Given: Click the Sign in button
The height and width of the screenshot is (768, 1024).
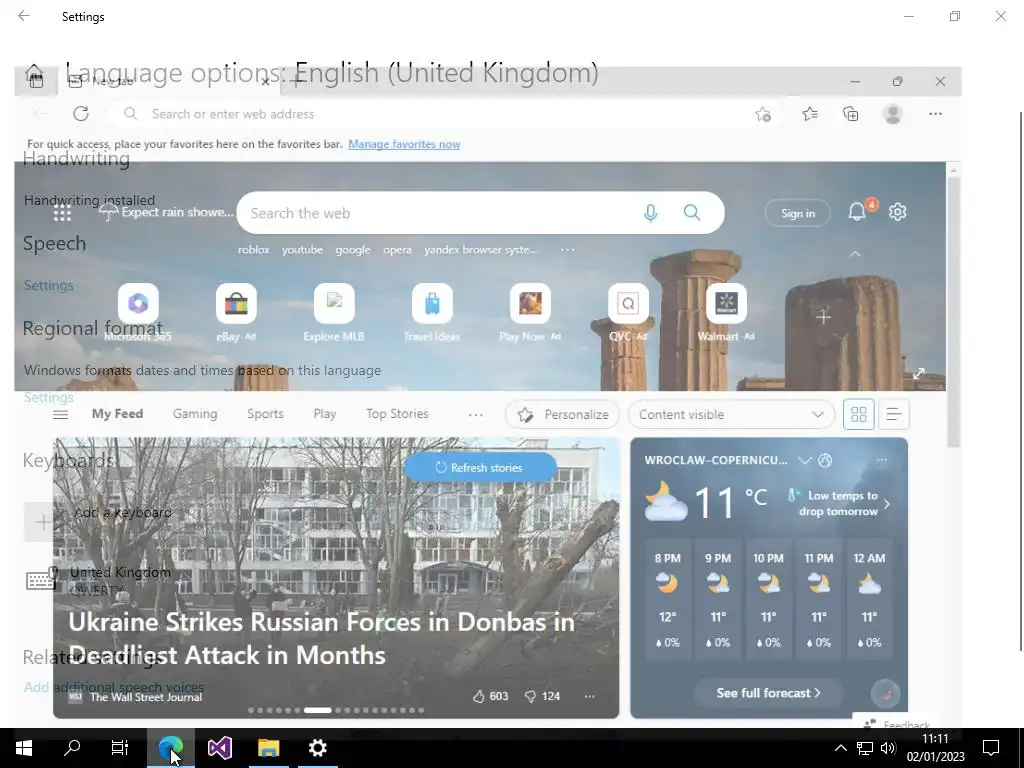Looking at the screenshot, I should point(797,213).
